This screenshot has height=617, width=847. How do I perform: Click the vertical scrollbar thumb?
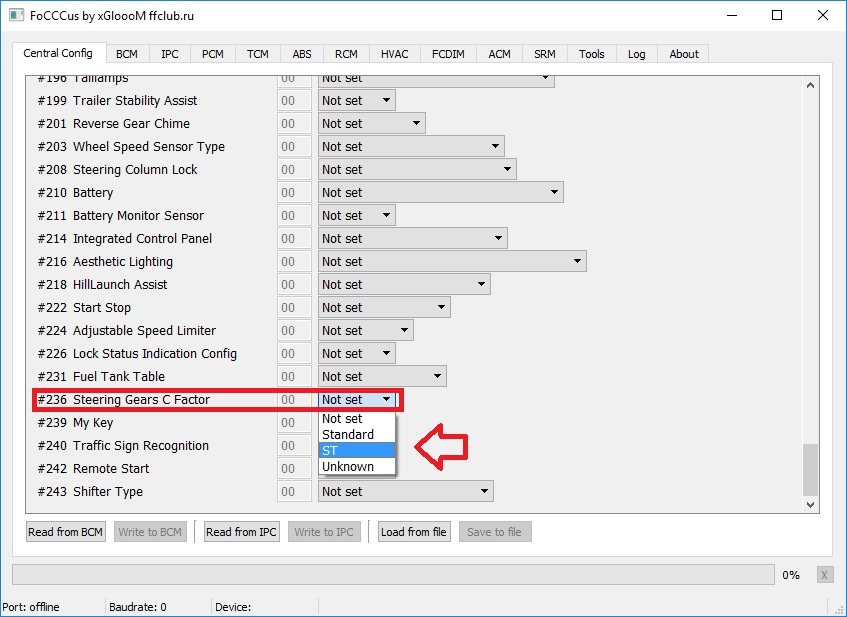pos(811,468)
